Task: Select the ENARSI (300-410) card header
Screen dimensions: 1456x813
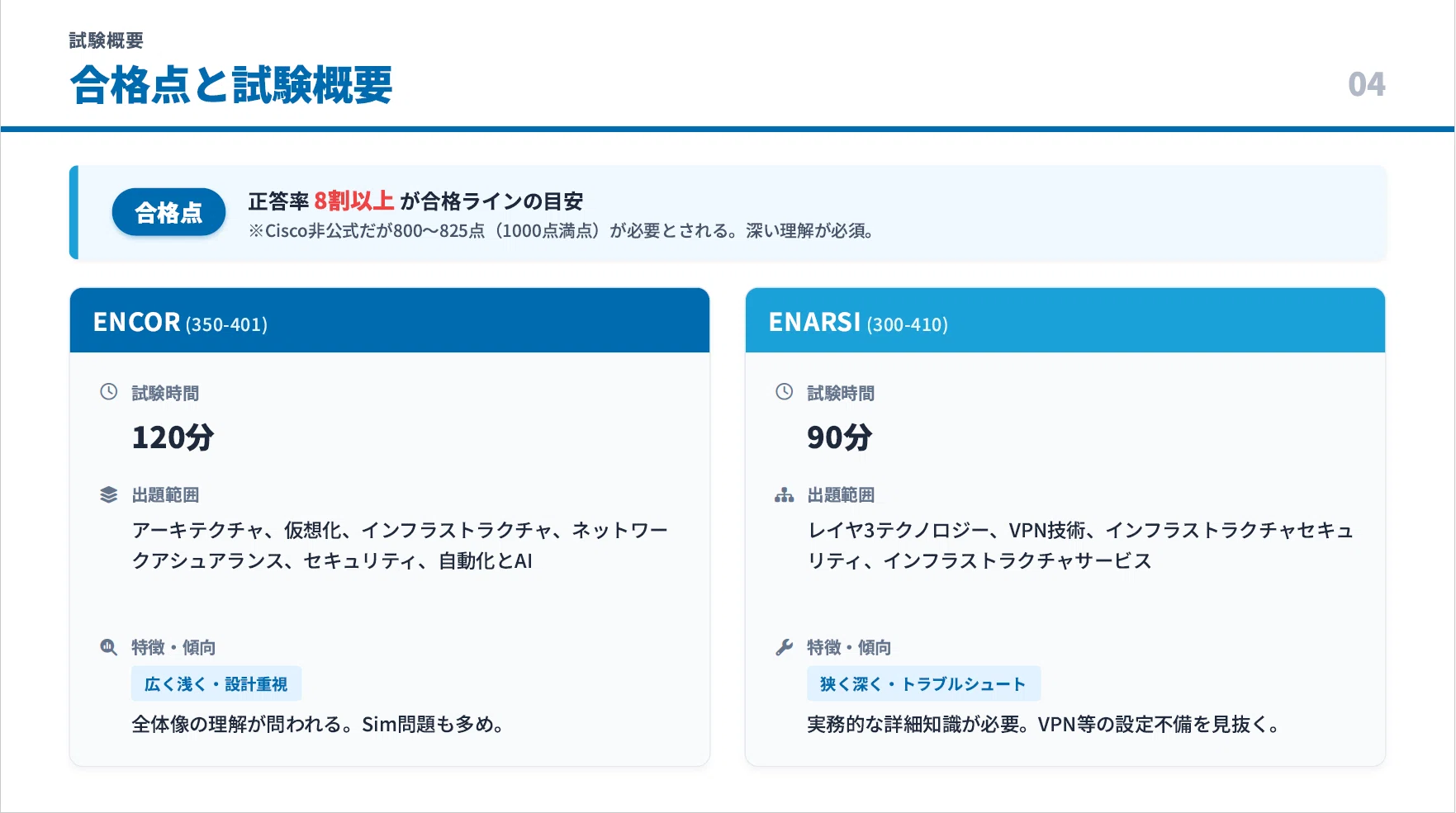Action: [x=1065, y=321]
